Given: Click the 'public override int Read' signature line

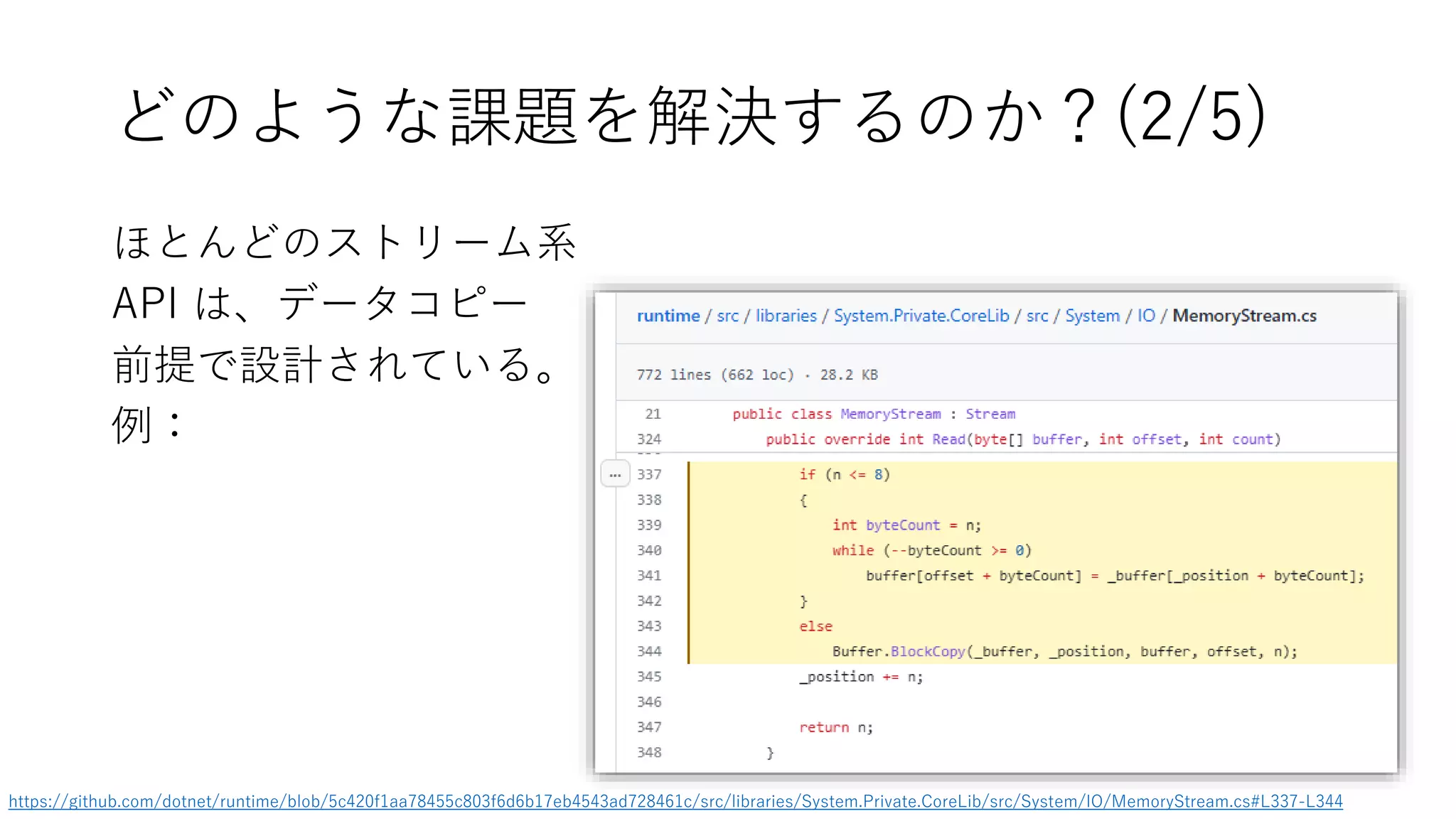Looking at the screenshot, I should pos(1023,439).
